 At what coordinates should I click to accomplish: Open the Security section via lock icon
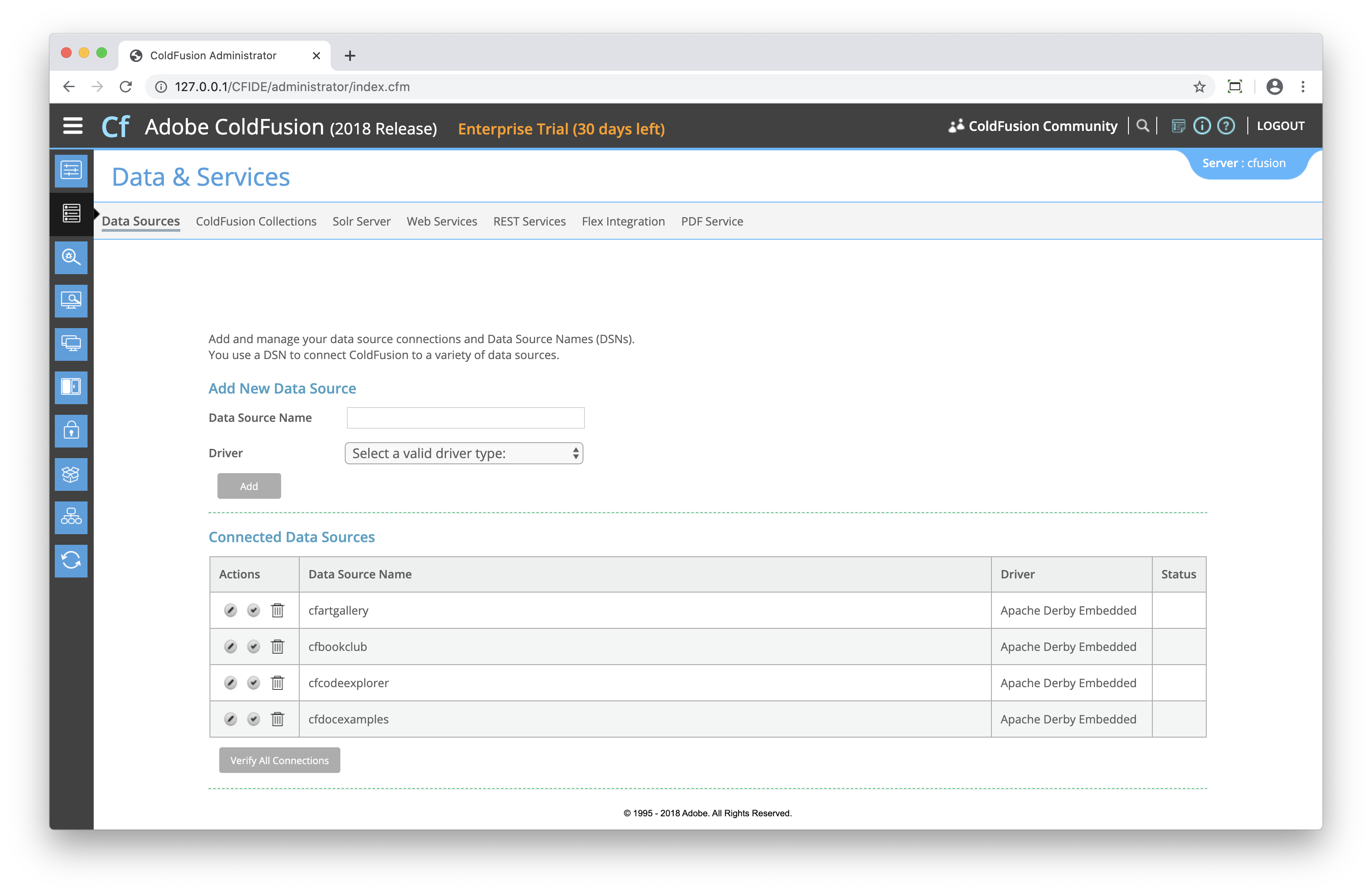pos(71,431)
